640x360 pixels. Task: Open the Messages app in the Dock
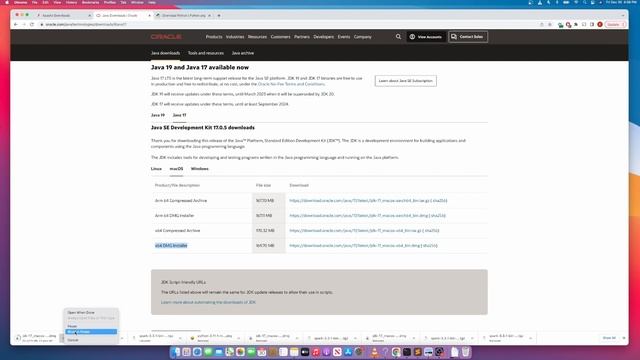coord(208,351)
